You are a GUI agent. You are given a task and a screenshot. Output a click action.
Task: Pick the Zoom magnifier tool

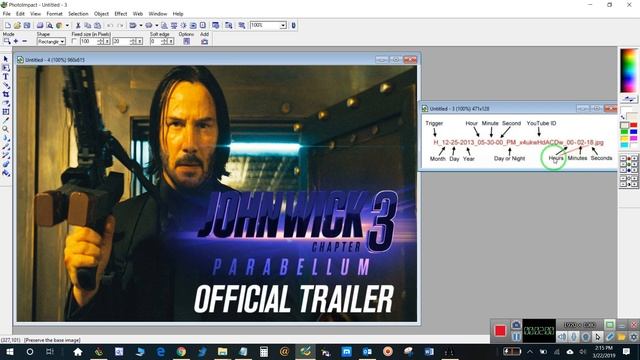[x=6, y=129]
